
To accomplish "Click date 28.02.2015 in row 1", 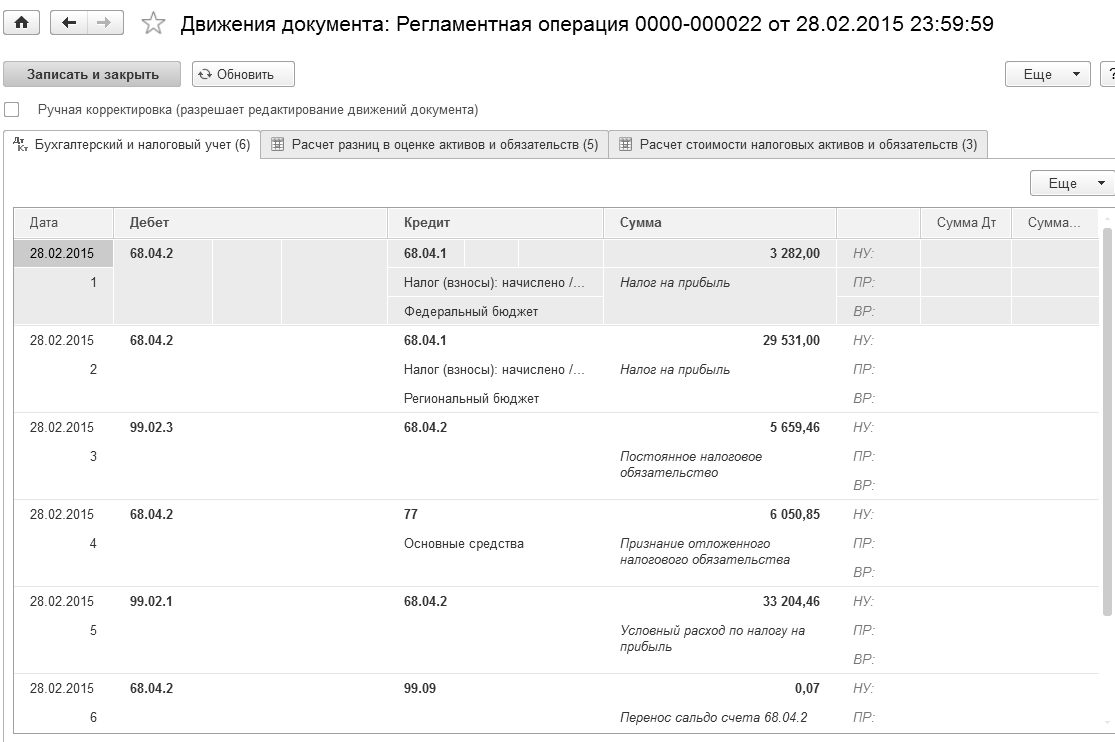I will (62, 253).
